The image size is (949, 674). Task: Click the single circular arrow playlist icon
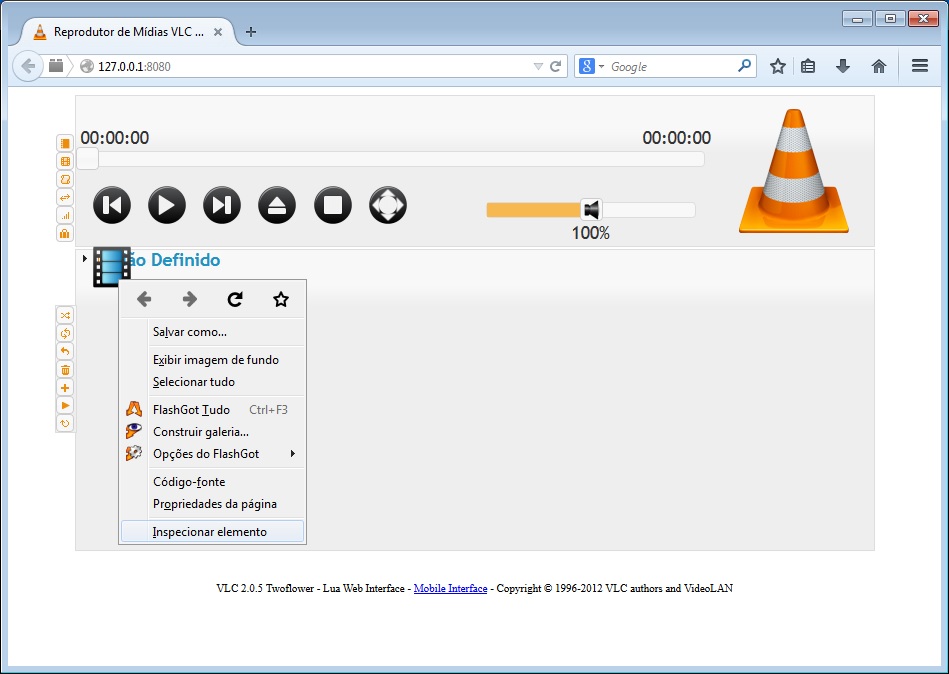pyautogui.click(x=65, y=424)
